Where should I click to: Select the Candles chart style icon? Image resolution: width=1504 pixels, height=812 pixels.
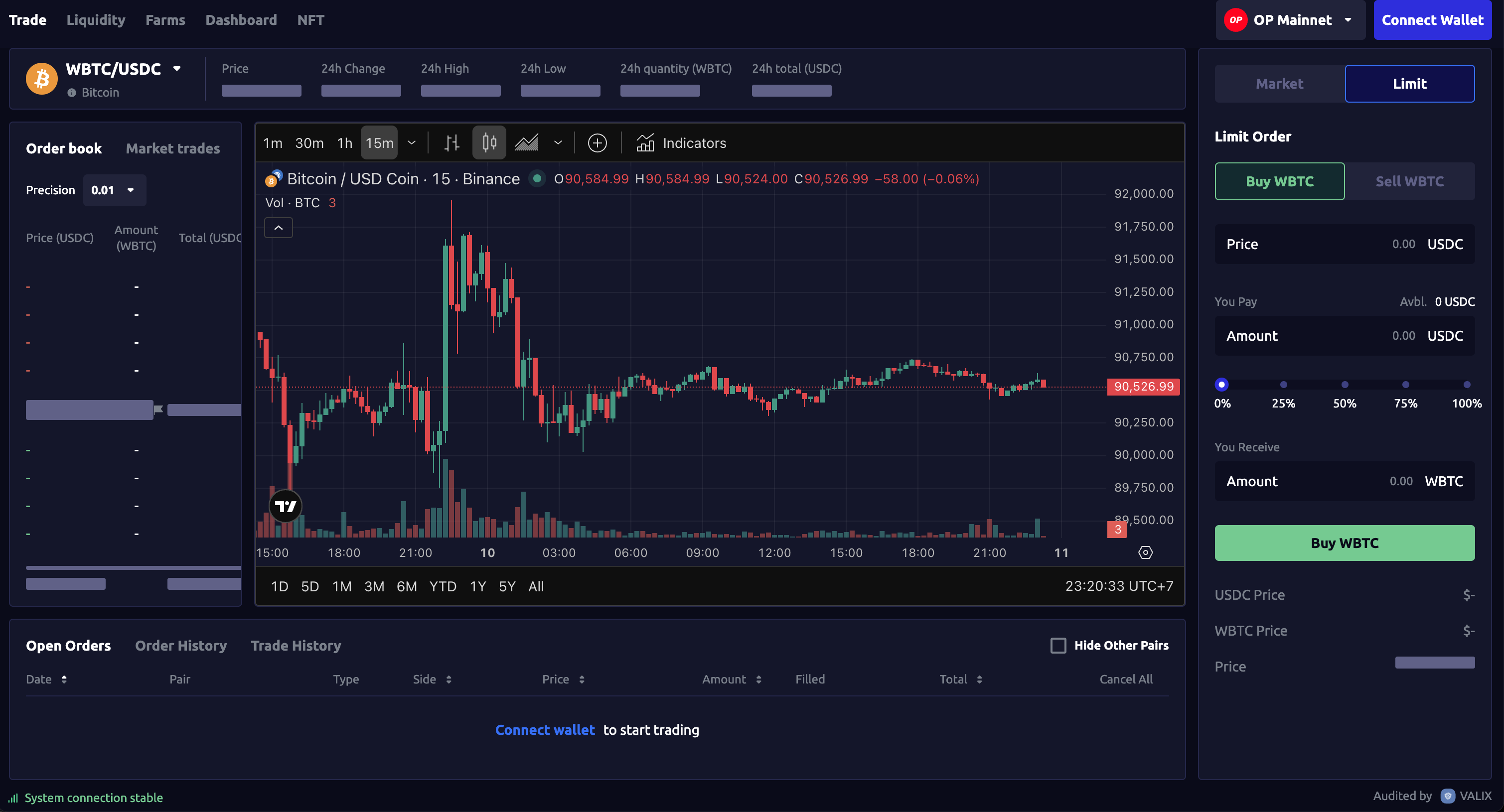click(x=489, y=143)
